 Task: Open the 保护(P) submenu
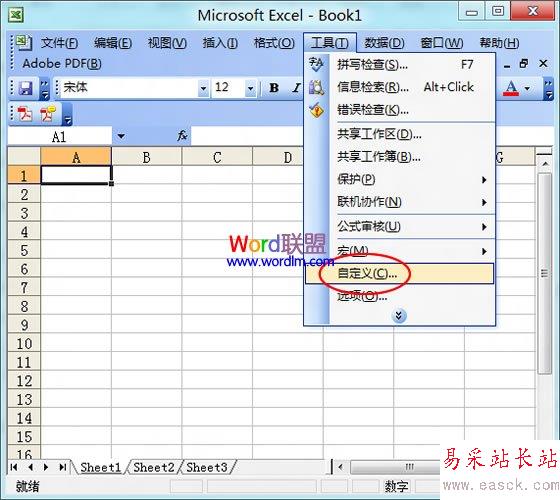tap(400, 179)
